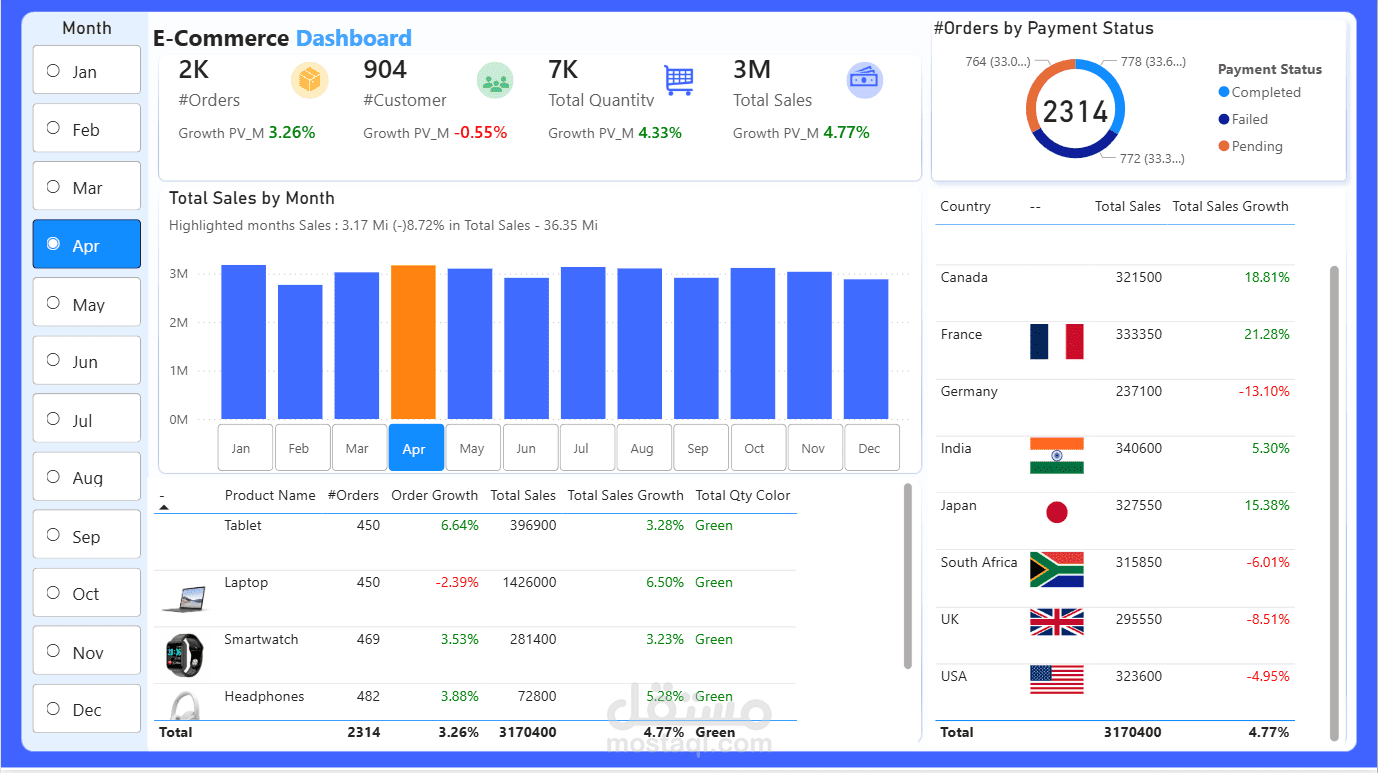Switch to the Sep month tab under the chart
The height and width of the screenshot is (773, 1379).
point(701,447)
